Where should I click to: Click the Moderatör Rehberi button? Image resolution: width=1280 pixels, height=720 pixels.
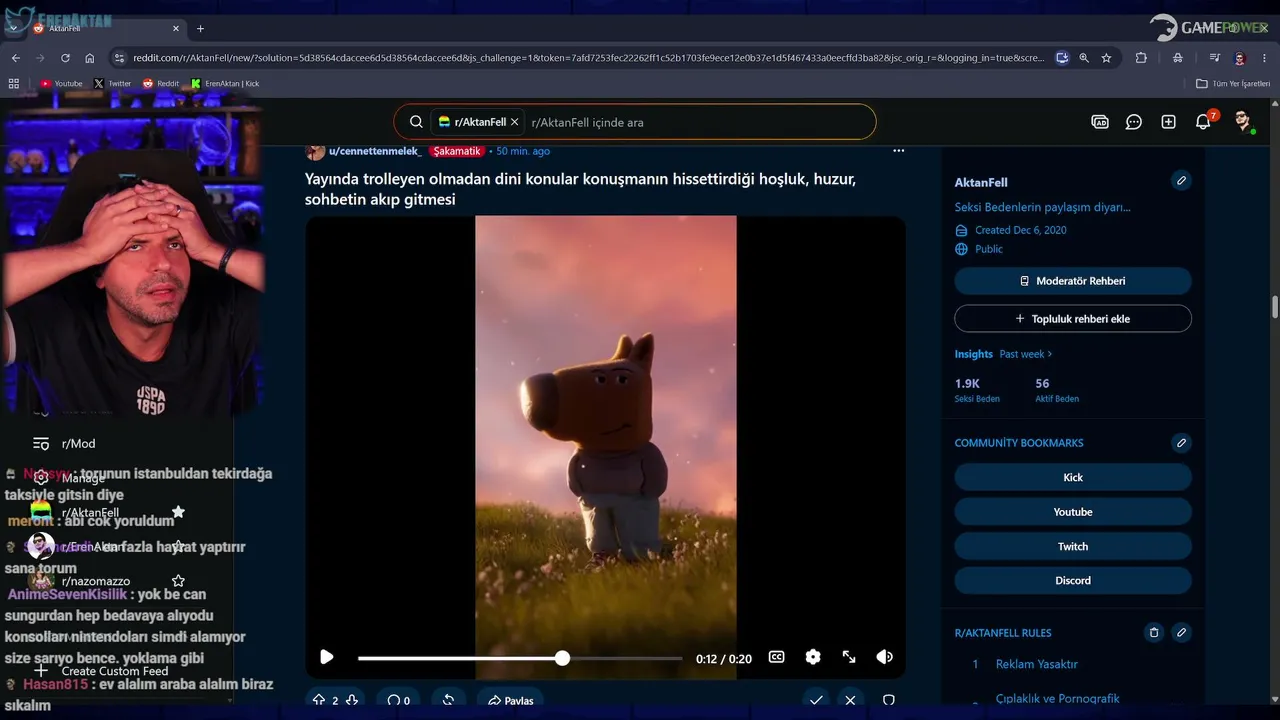click(x=1073, y=281)
